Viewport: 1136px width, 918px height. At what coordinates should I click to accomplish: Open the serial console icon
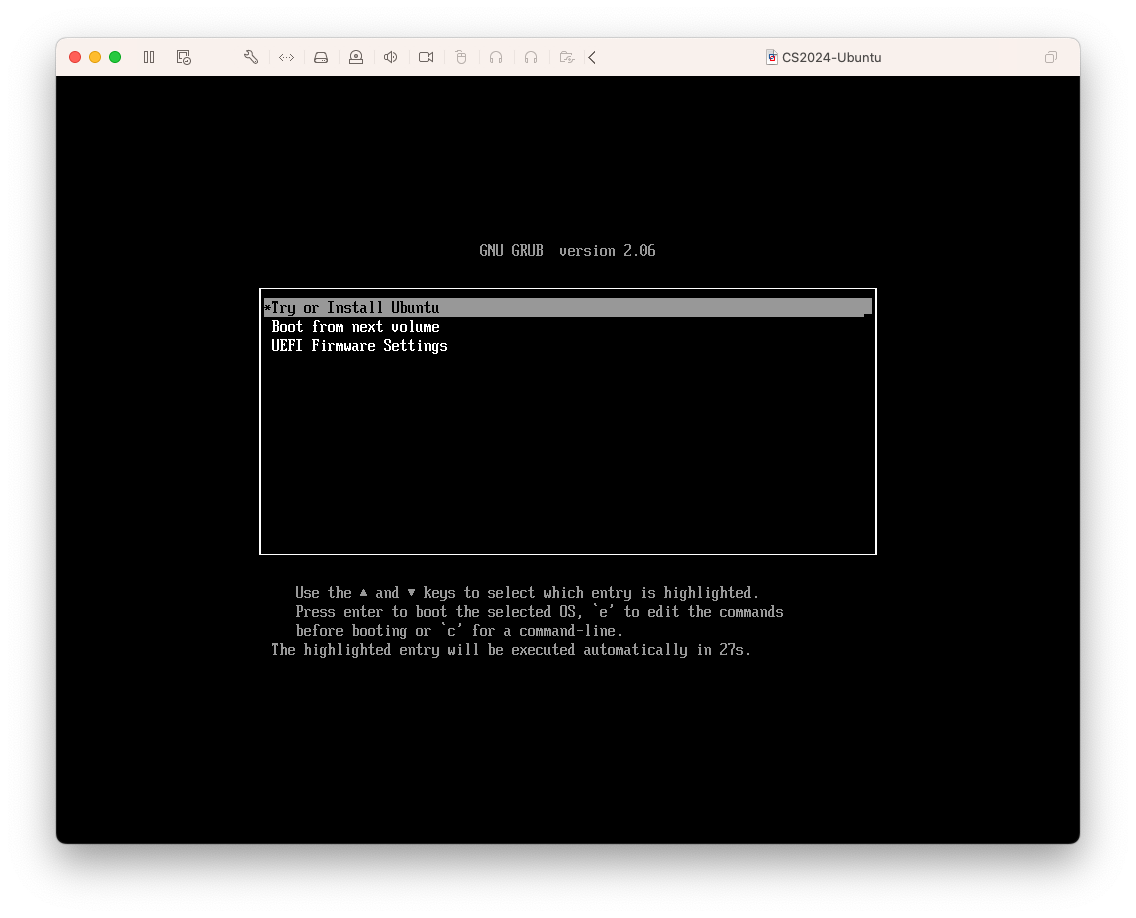(x=286, y=57)
